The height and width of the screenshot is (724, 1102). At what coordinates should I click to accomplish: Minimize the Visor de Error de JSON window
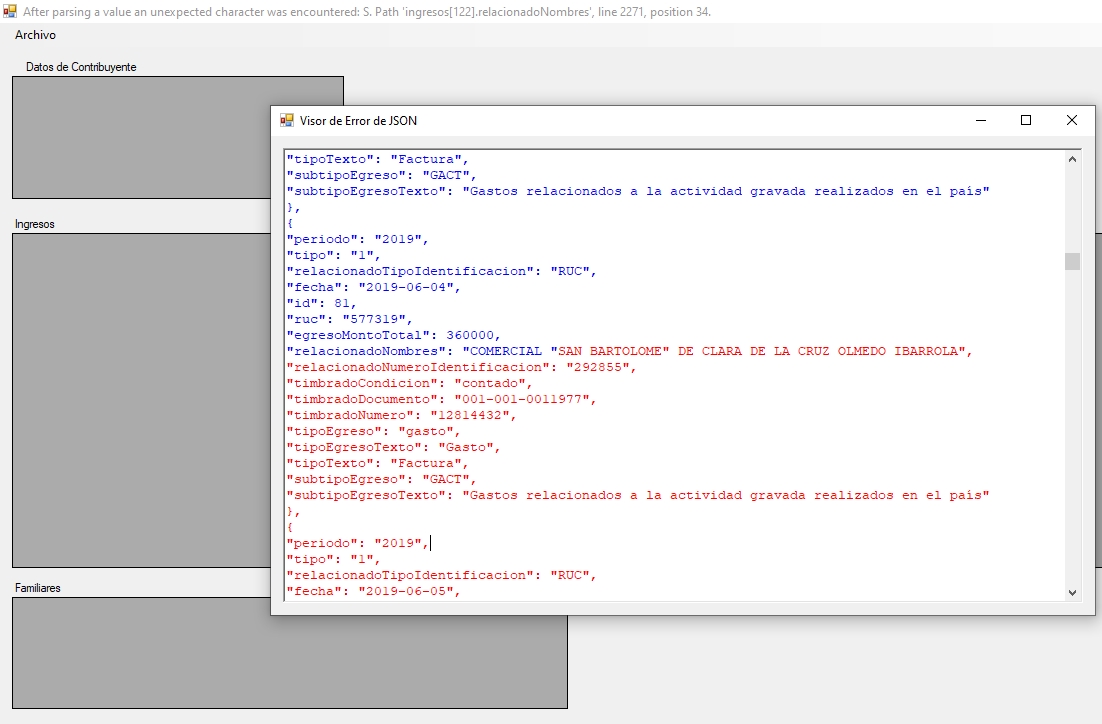point(979,120)
